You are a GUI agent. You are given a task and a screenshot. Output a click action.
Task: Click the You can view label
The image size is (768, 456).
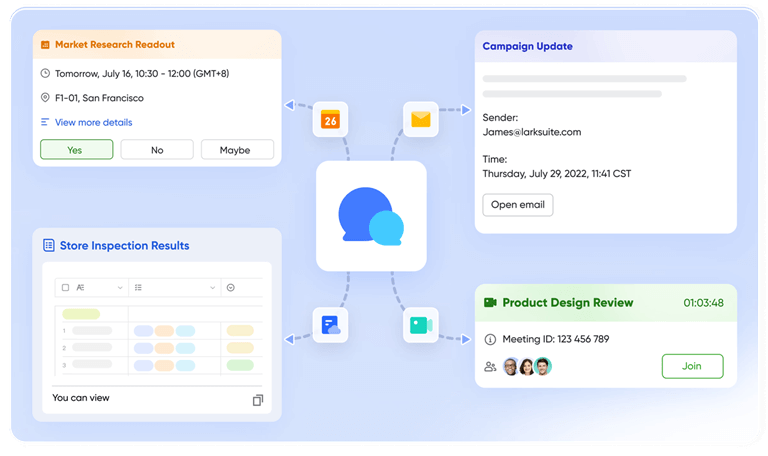pos(81,398)
